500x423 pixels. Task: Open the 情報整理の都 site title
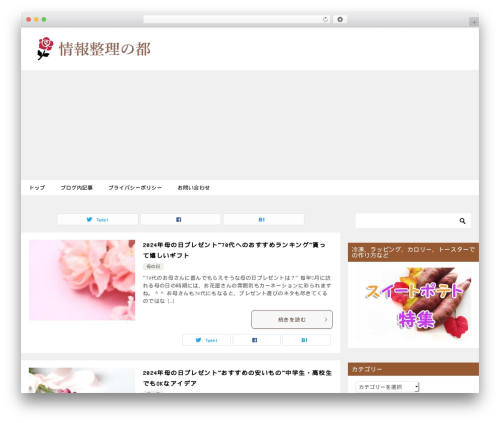(x=105, y=49)
